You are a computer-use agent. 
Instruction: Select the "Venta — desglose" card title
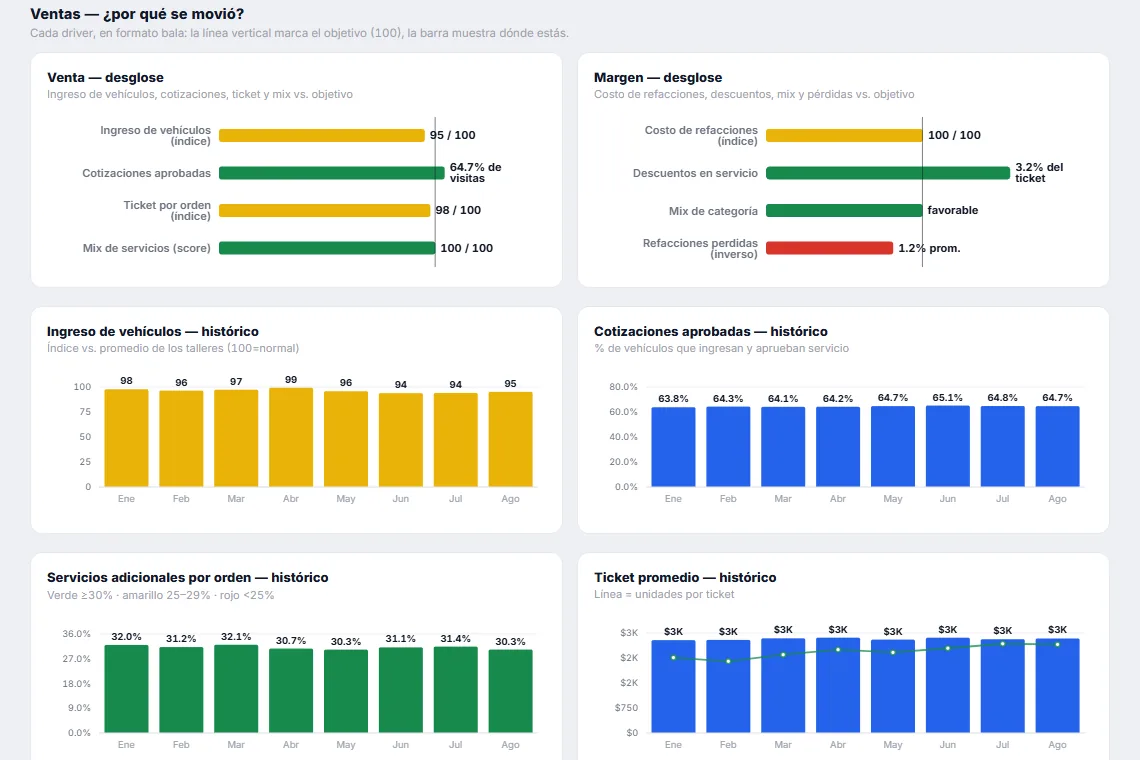(x=105, y=78)
